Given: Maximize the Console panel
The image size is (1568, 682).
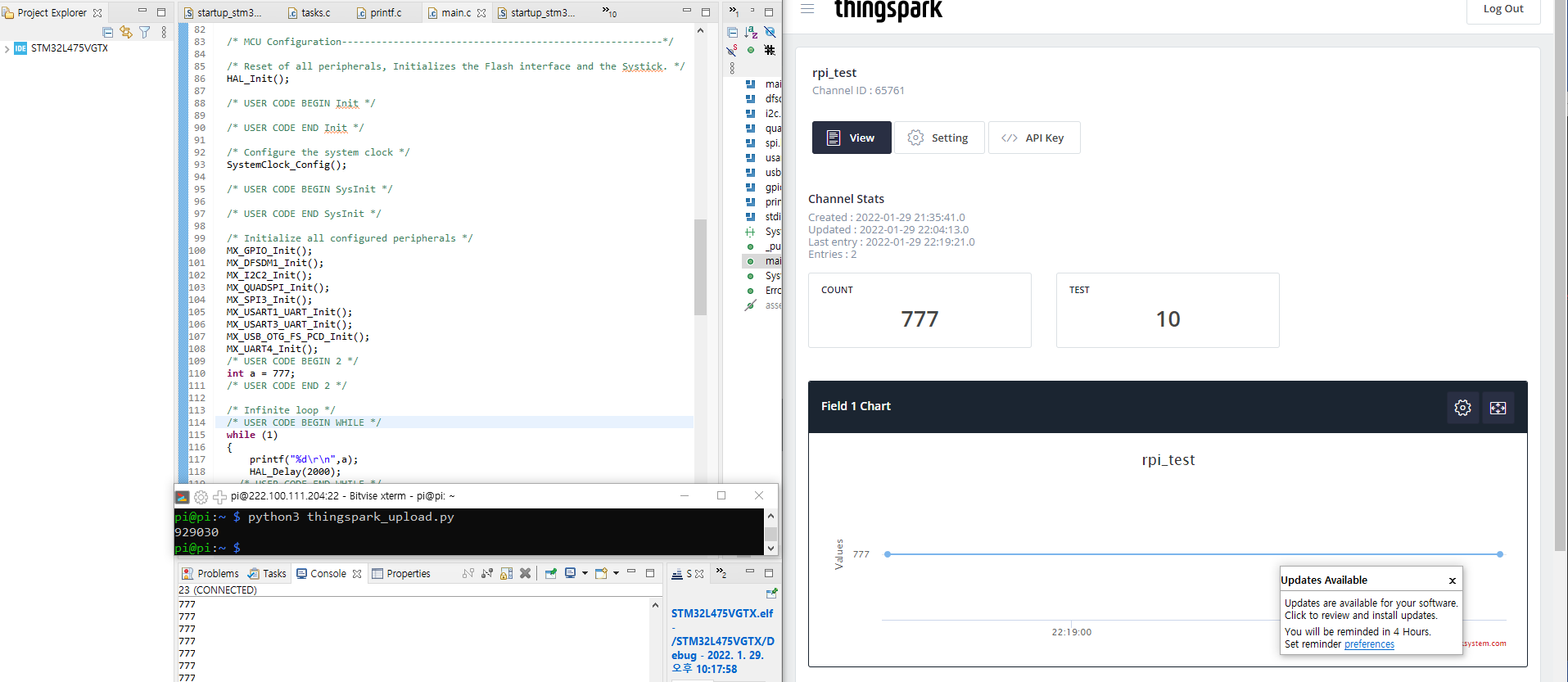Looking at the screenshot, I should pyautogui.click(x=650, y=573).
